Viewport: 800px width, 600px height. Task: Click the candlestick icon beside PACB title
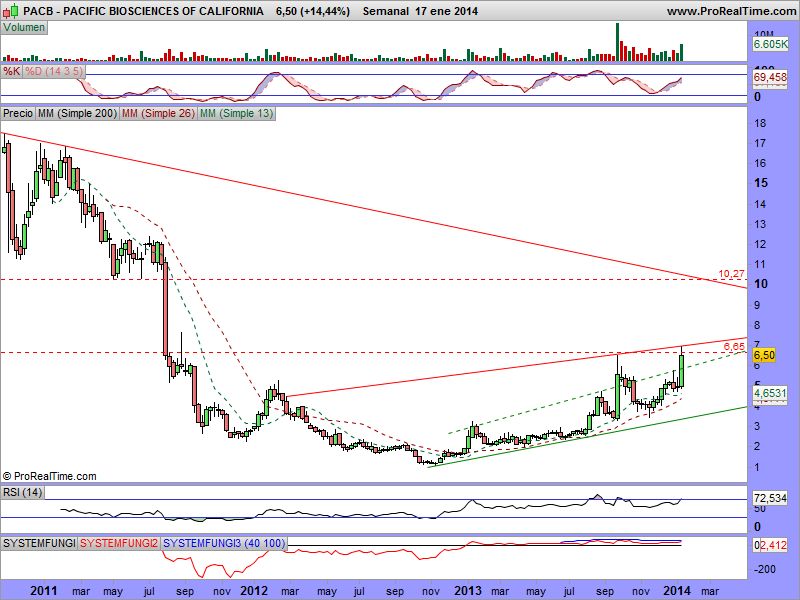[x=11, y=10]
